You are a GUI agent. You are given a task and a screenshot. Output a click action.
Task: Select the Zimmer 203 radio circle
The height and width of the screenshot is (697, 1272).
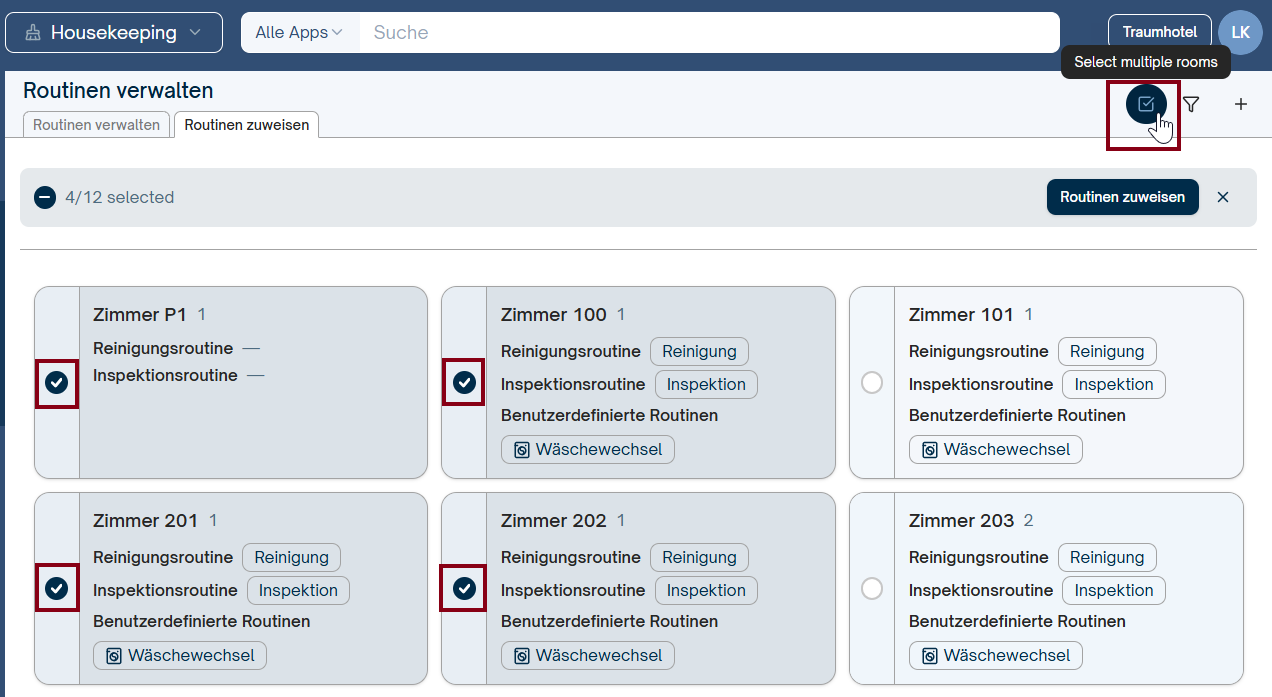pos(872,588)
